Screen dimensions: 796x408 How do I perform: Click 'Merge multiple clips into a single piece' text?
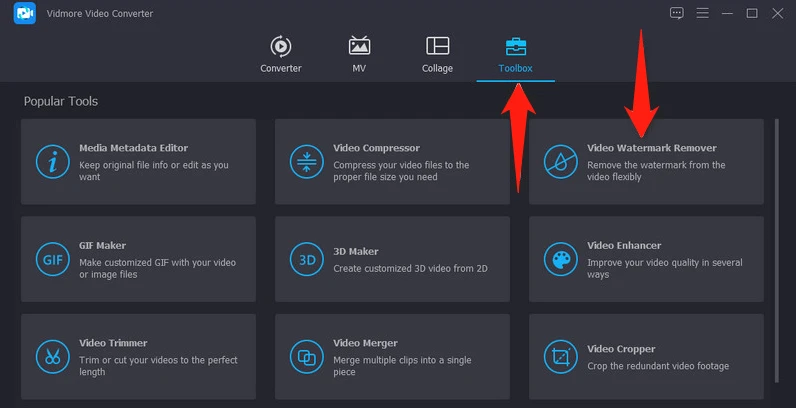coord(402,366)
